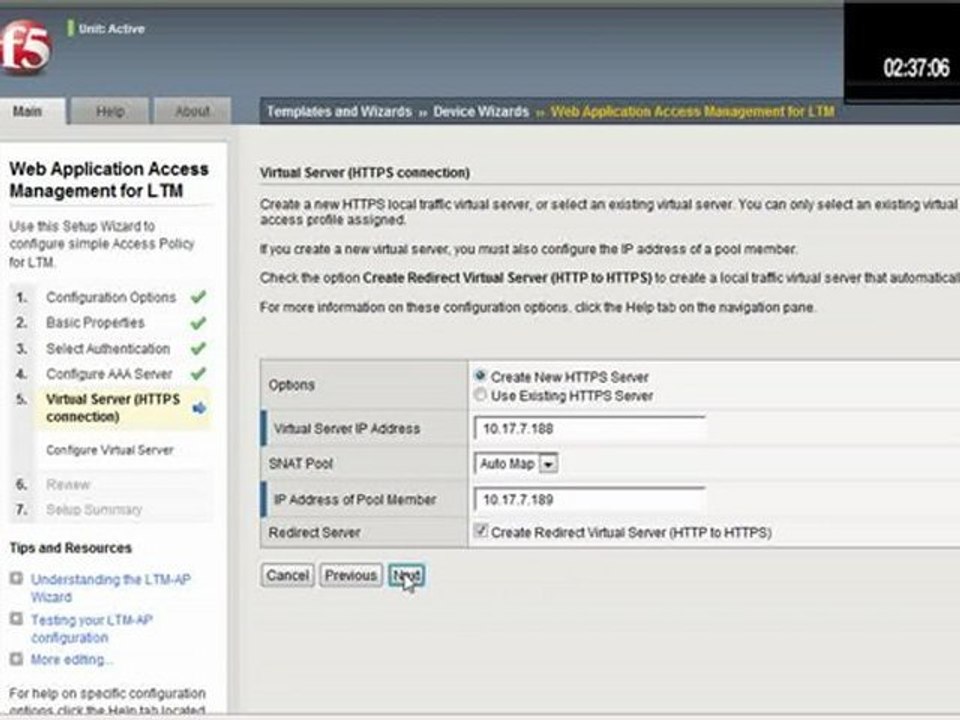Select step 7 Setup Summary
The image size is (960, 720).
(x=94, y=510)
